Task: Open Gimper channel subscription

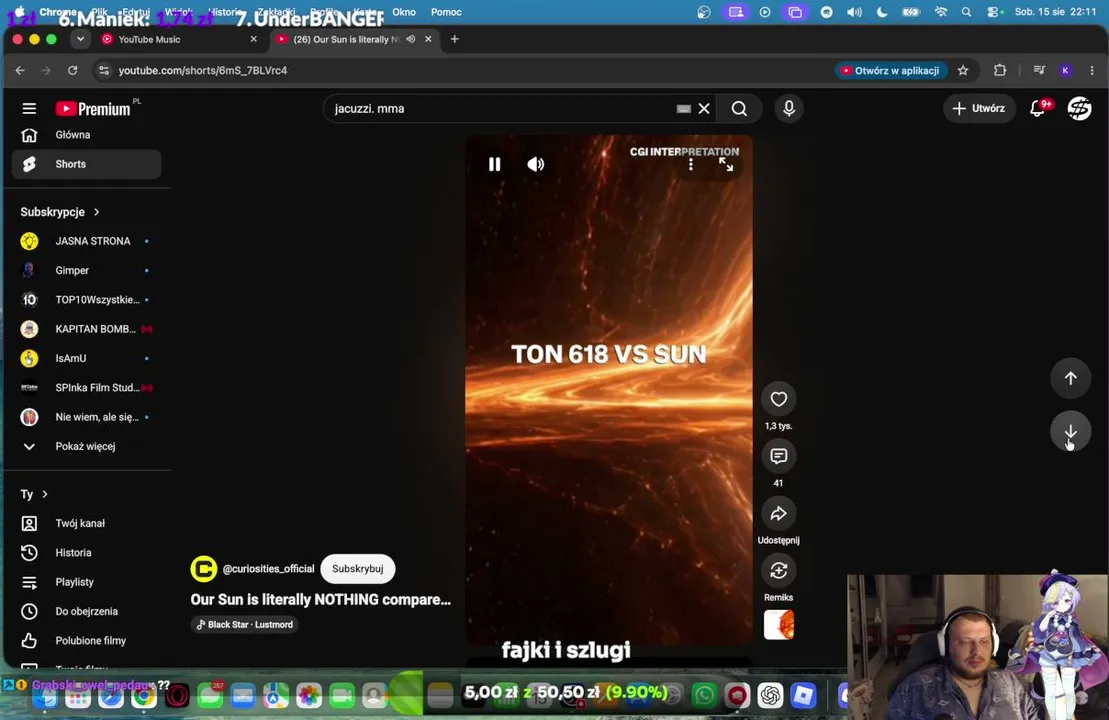Action: click(x=86, y=270)
